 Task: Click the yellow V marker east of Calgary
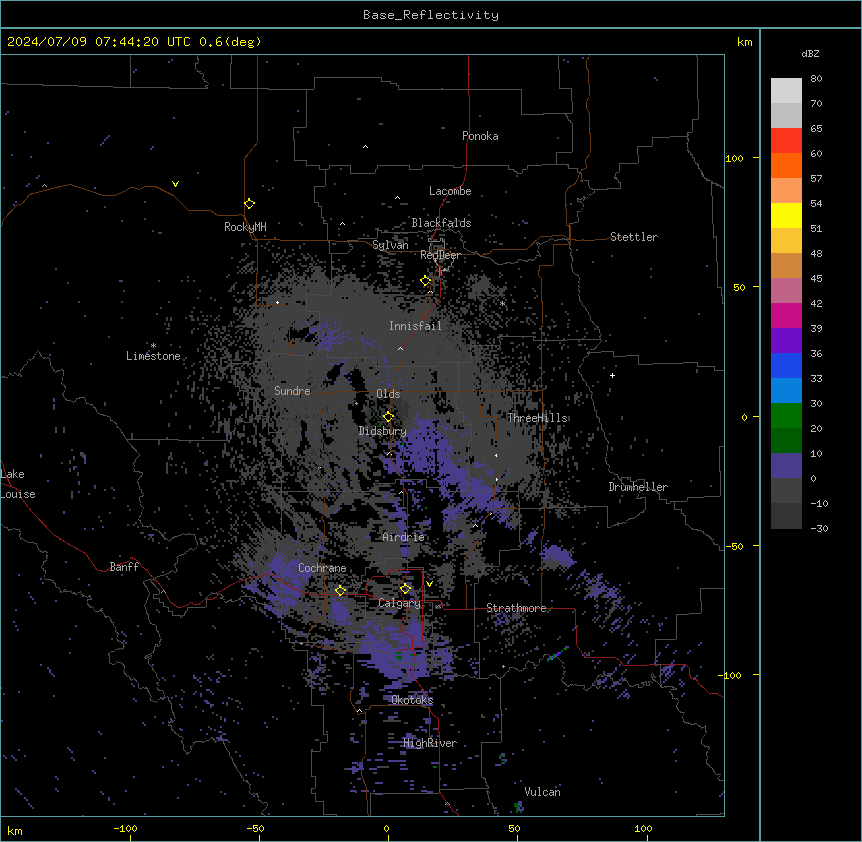429,584
